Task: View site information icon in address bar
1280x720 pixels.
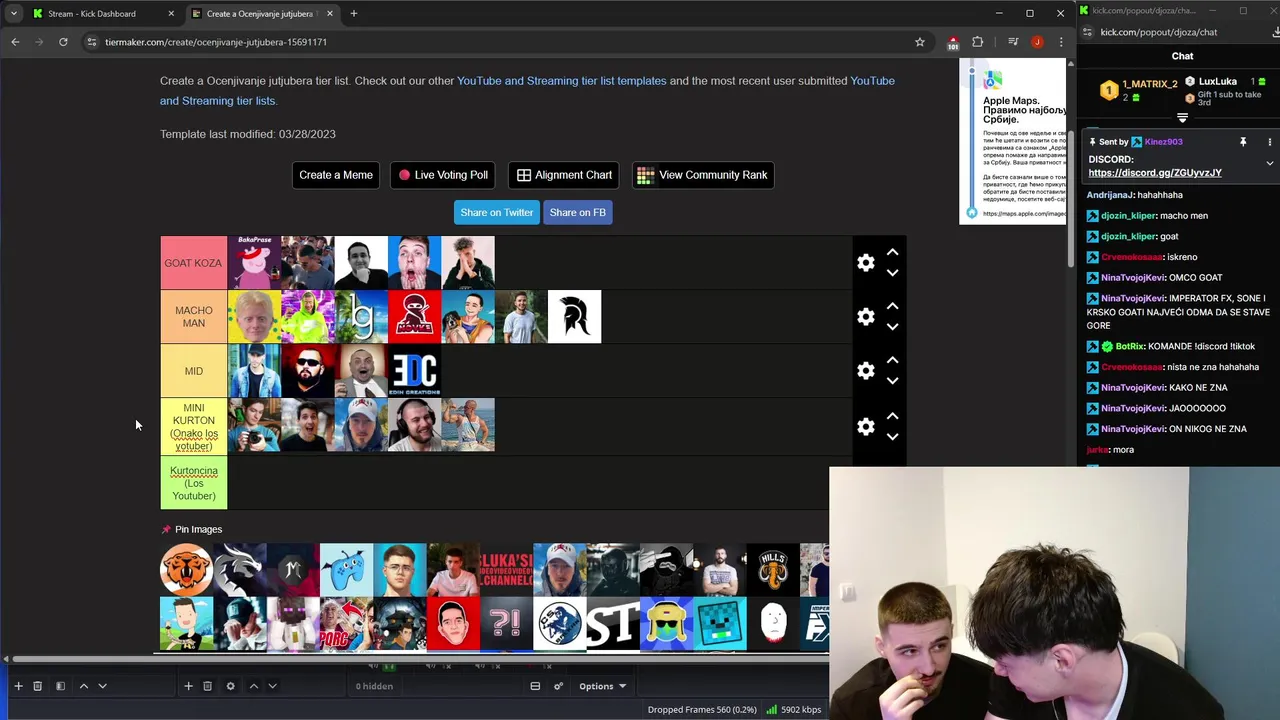Action: [x=92, y=42]
